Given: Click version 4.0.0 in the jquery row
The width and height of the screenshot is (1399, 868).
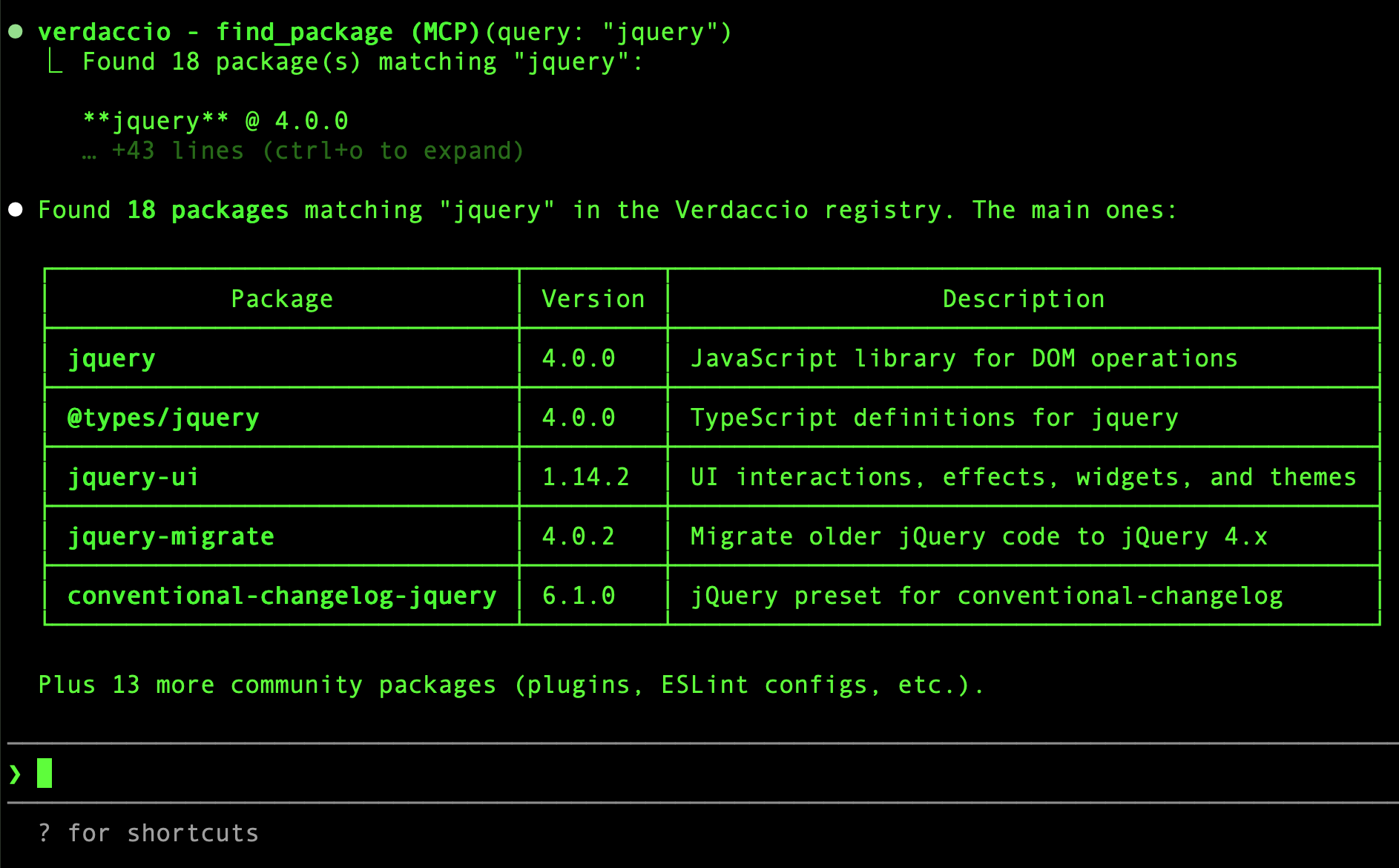Looking at the screenshot, I should 579,358.
